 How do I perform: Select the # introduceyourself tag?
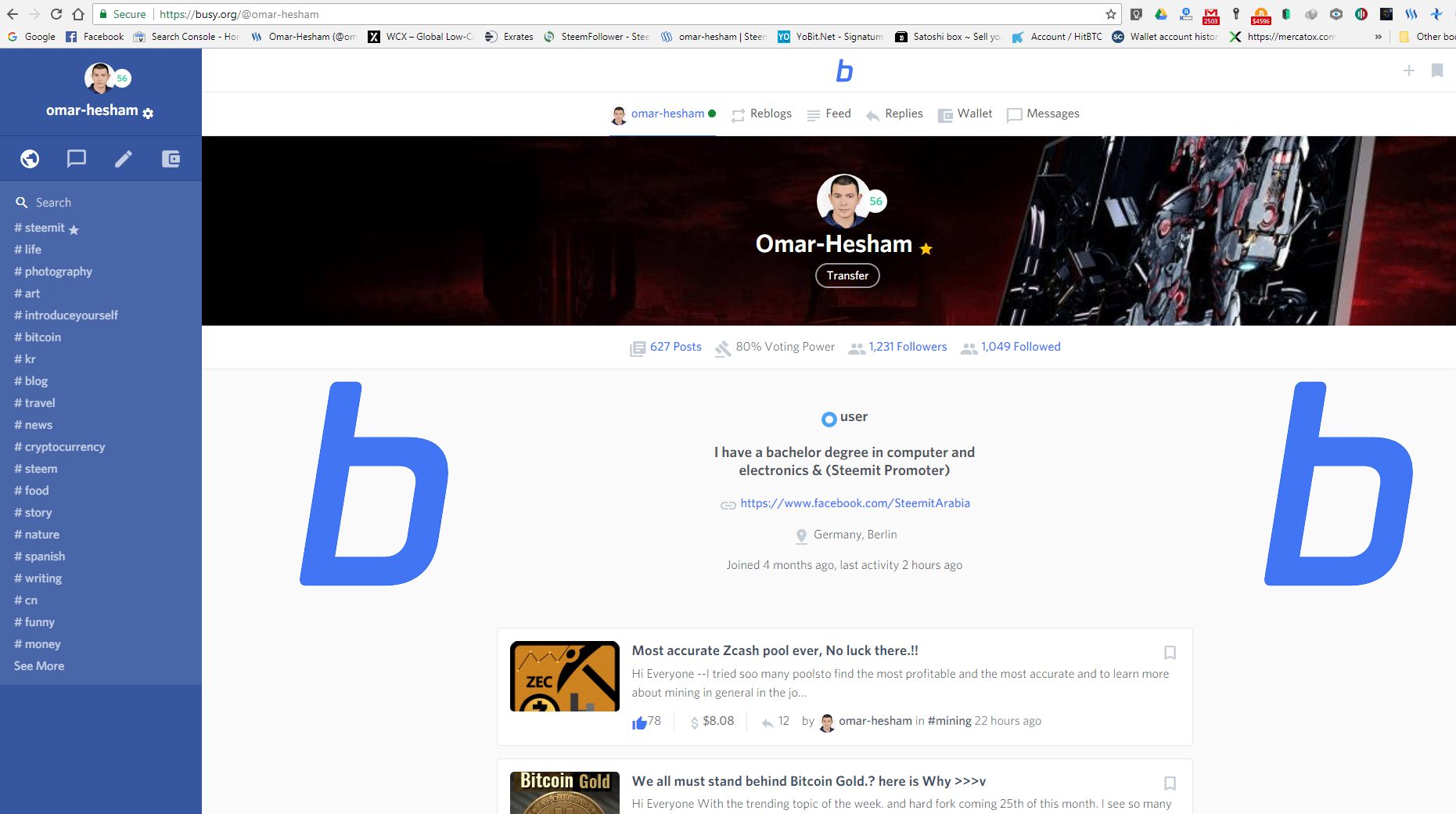point(66,315)
